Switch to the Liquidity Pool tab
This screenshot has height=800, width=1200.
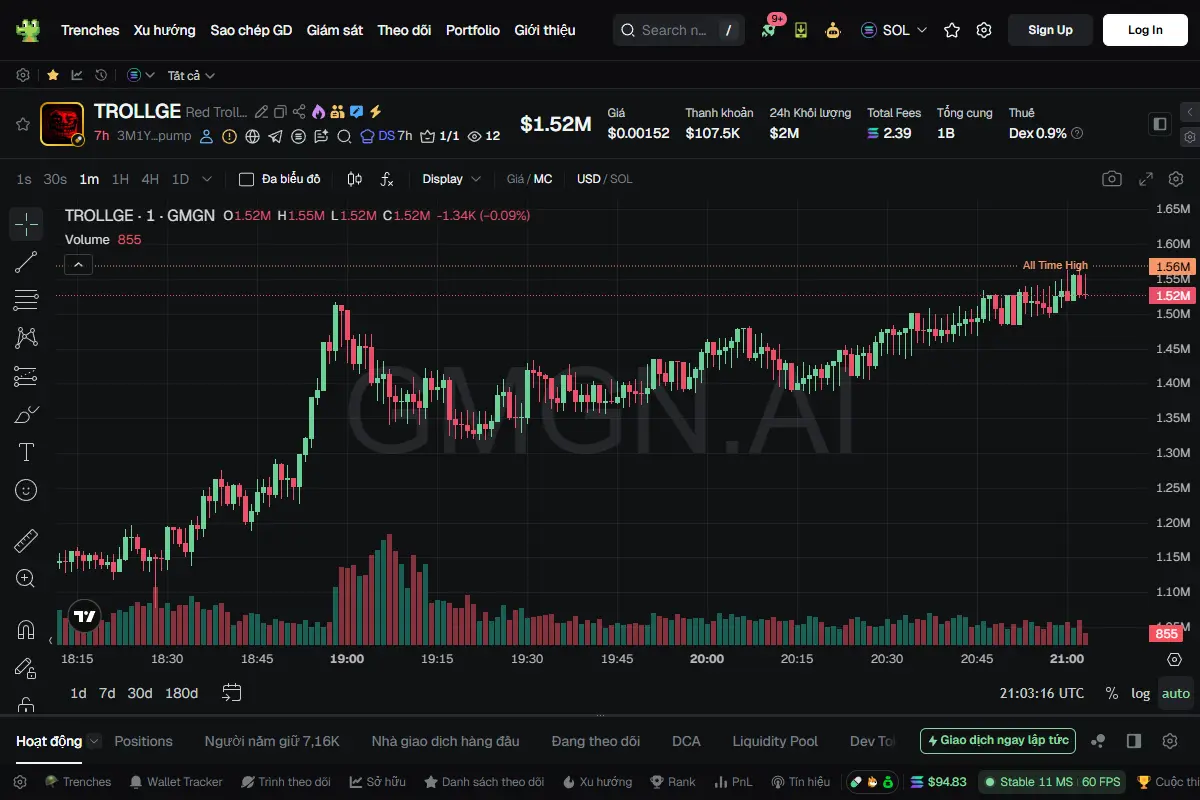point(775,741)
